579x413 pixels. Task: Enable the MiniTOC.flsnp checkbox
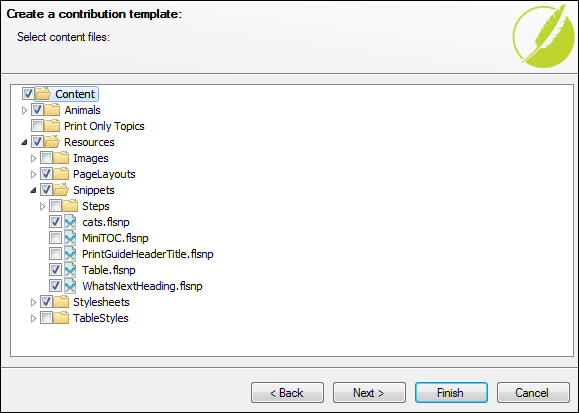[x=55, y=238]
